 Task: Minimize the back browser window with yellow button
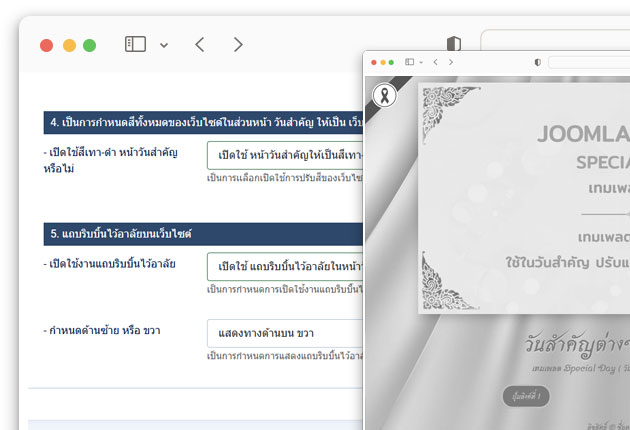[x=69, y=45]
